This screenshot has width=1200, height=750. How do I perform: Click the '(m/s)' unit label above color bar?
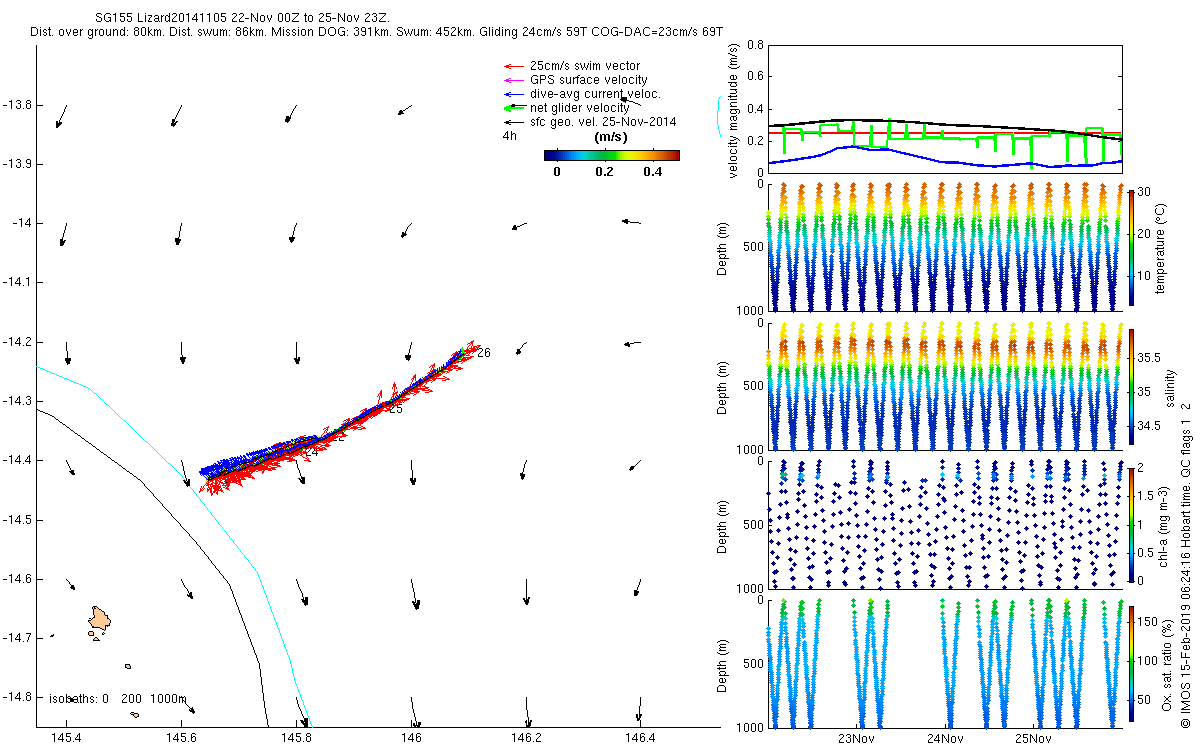(611, 137)
